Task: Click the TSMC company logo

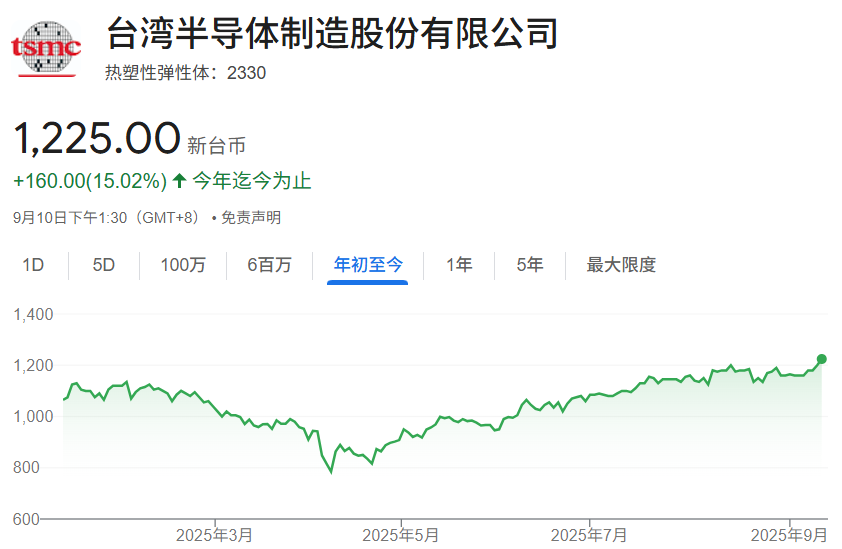Action: (46, 48)
